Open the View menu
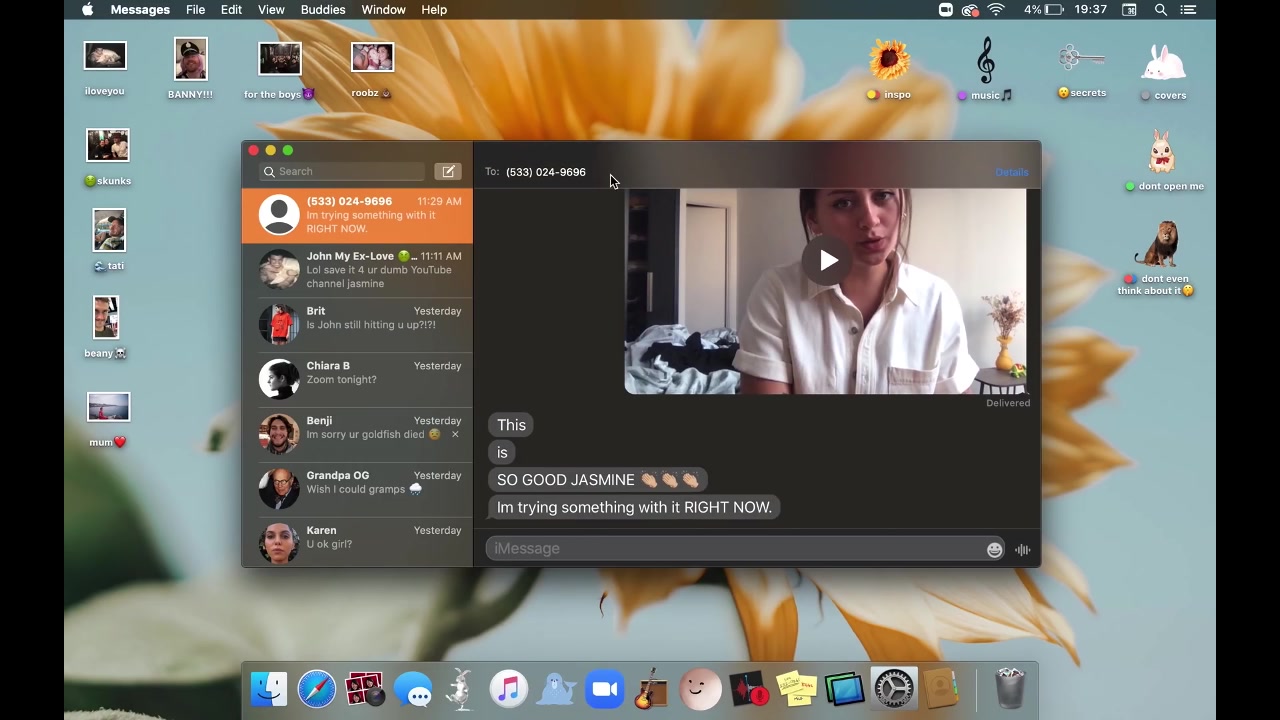The image size is (1280, 720). pyautogui.click(x=271, y=9)
